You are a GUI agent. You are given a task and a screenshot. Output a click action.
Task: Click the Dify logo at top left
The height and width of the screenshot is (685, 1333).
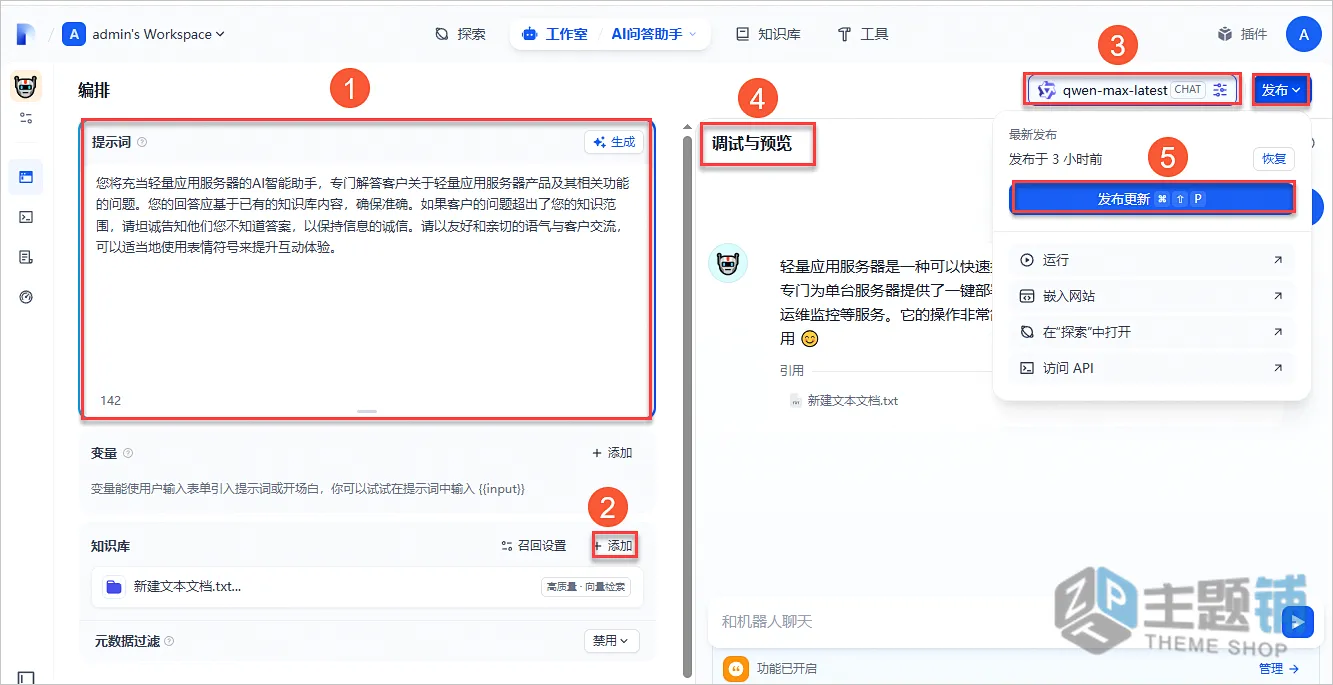click(25, 34)
